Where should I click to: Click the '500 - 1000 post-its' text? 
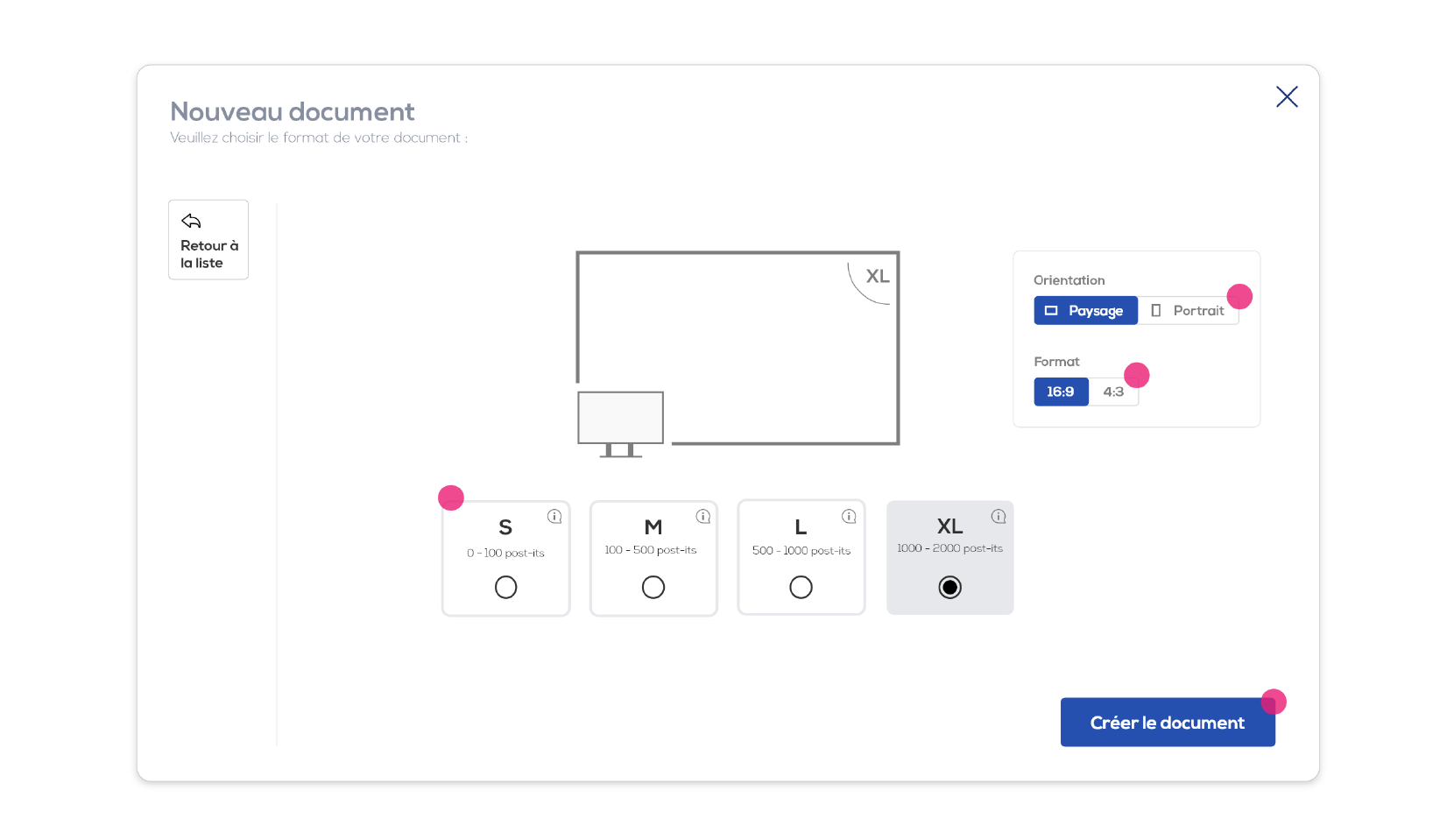point(801,551)
